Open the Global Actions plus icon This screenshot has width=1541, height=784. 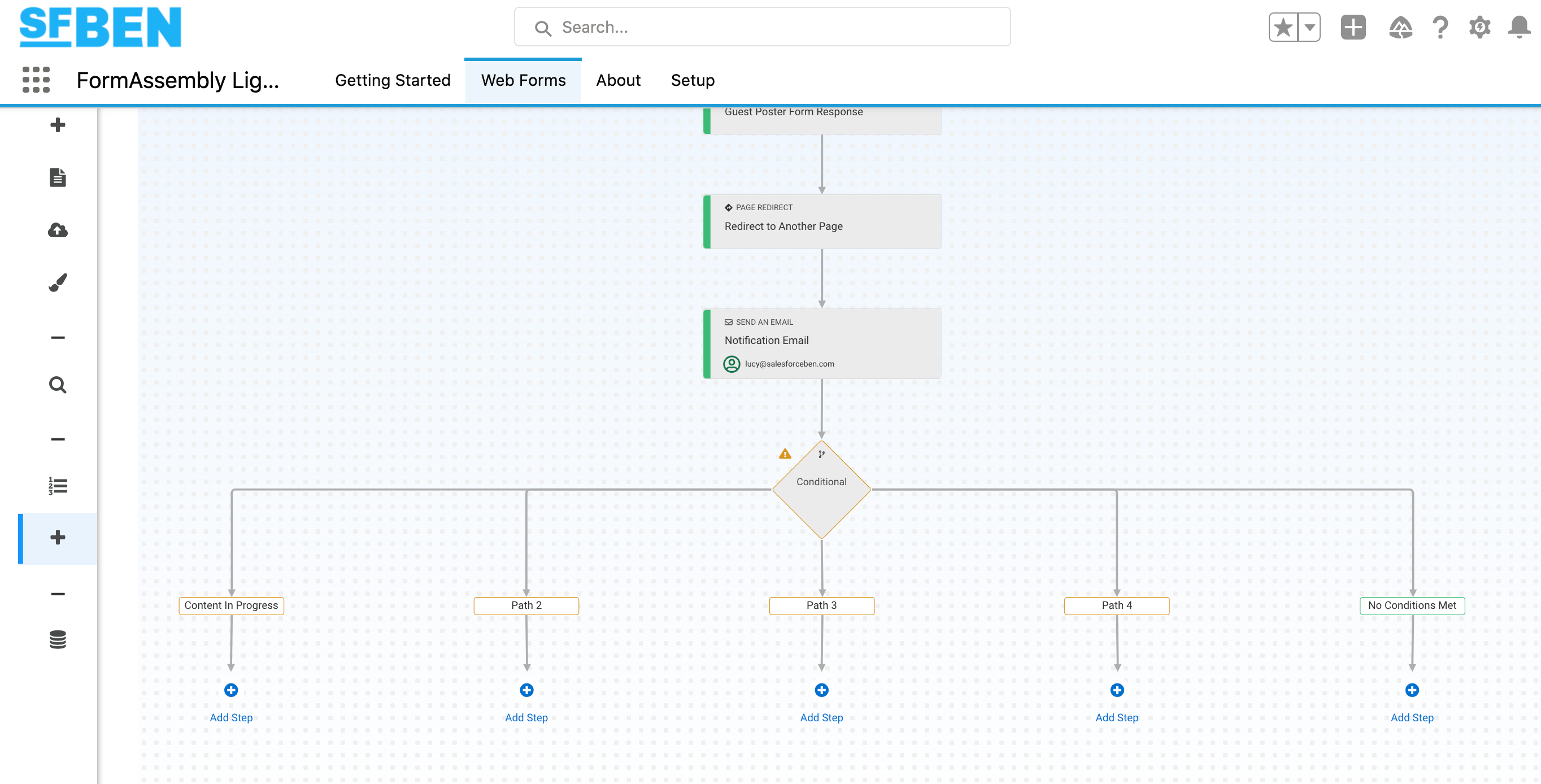1353,27
